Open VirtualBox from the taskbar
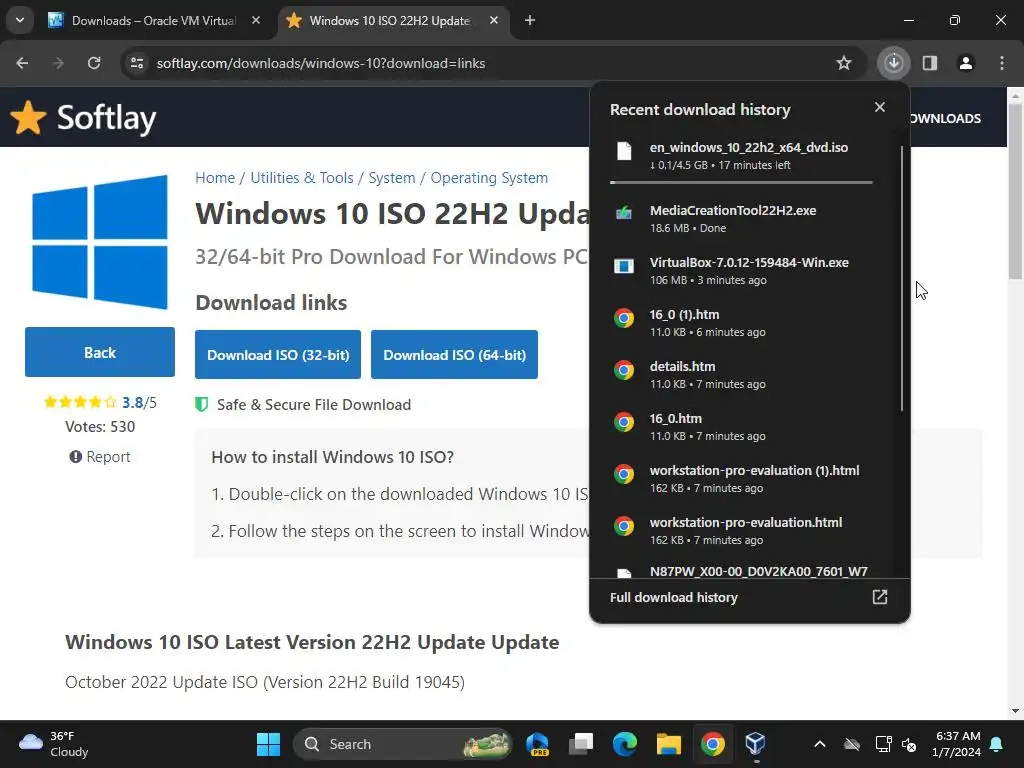This screenshot has width=1024, height=768. (x=756, y=744)
